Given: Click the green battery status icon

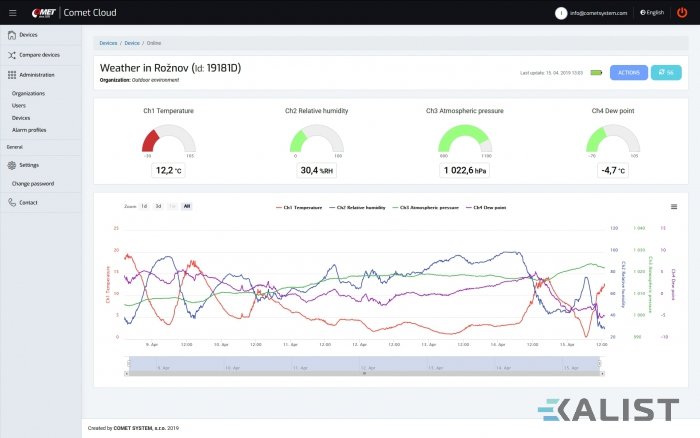Looking at the screenshot, I should [x=596, y=72].
